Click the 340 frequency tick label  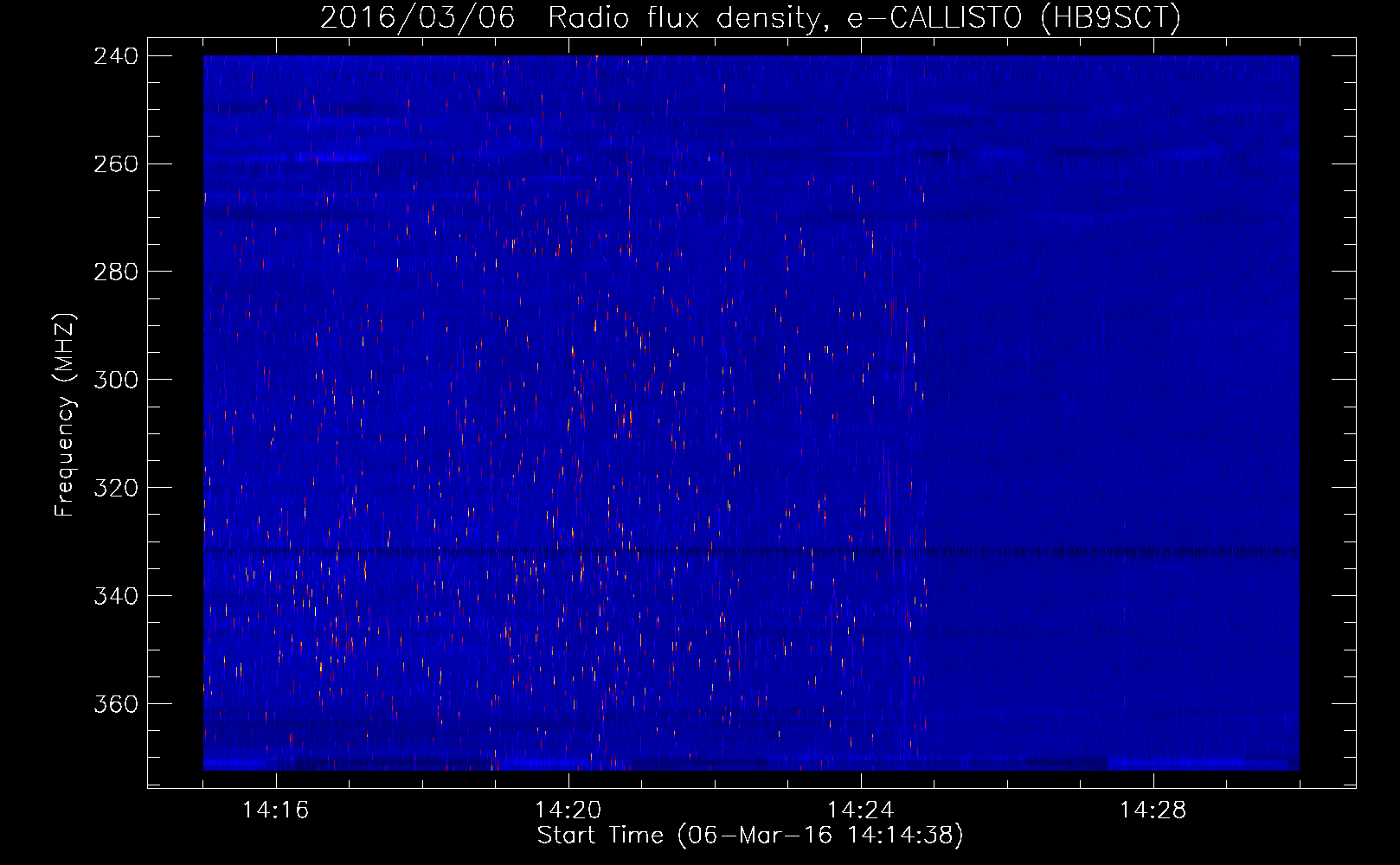tap(116, 597)
